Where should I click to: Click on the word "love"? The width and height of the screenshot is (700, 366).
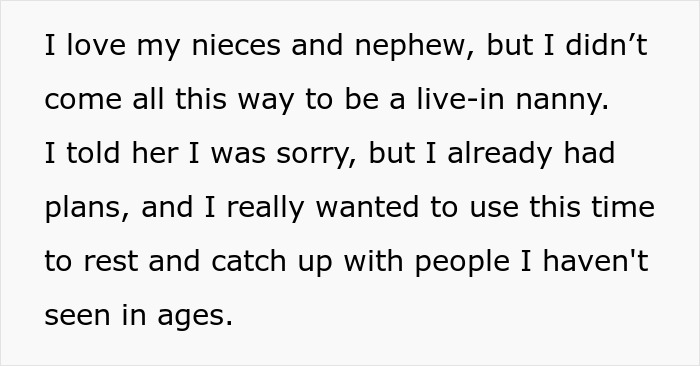(x=96, y=46)
